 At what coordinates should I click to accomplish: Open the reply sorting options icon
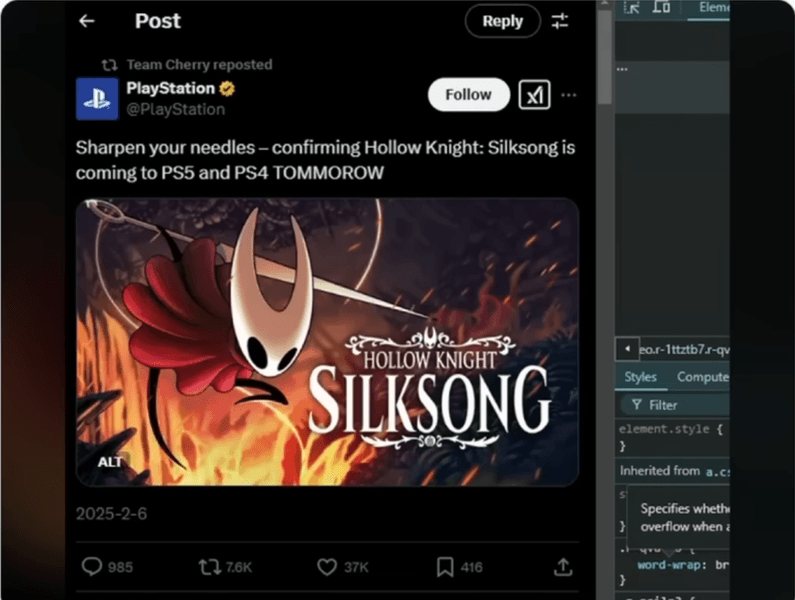coord(560,21)
